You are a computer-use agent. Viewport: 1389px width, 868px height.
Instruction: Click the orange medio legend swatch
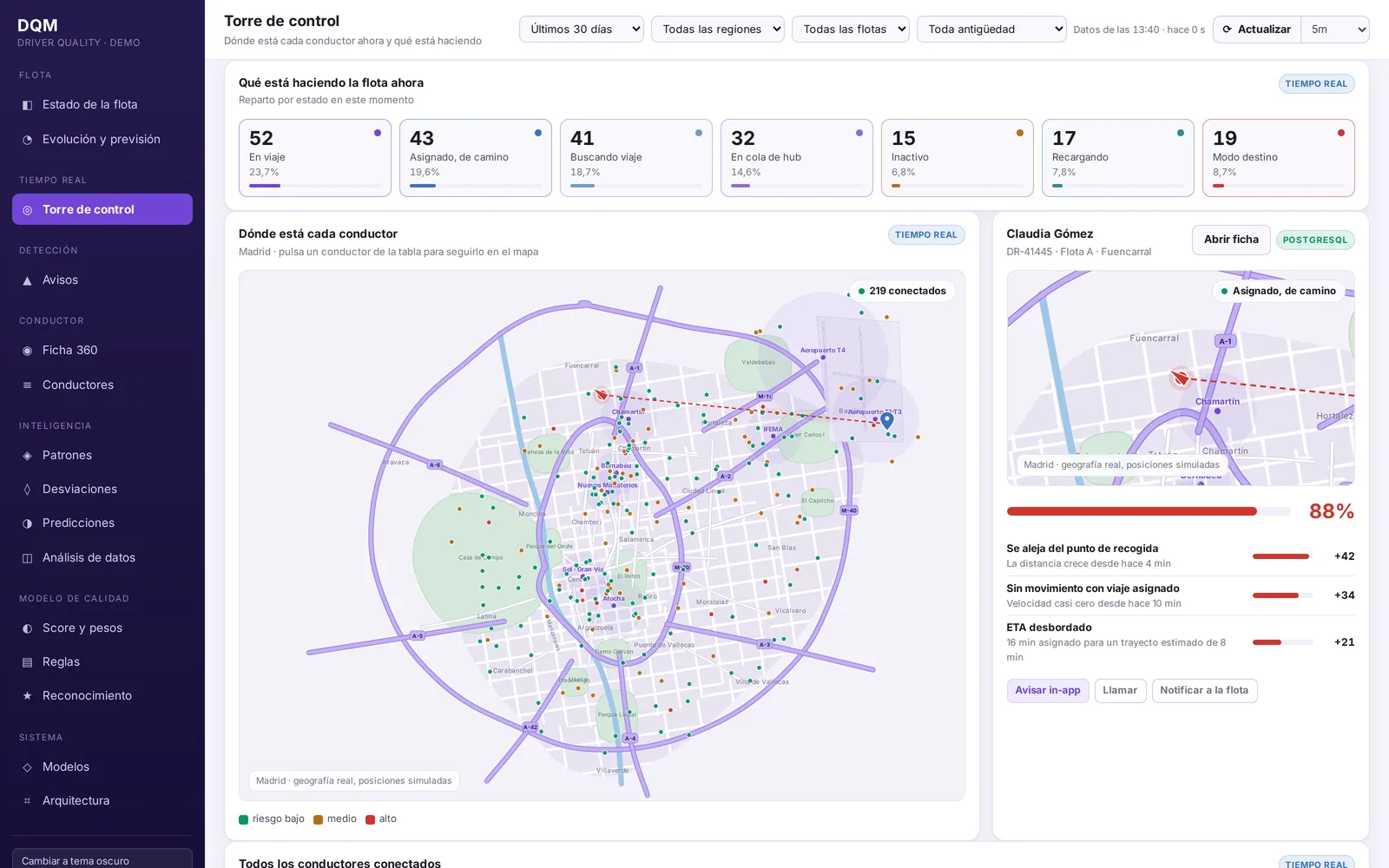click(x=319, y=819)
